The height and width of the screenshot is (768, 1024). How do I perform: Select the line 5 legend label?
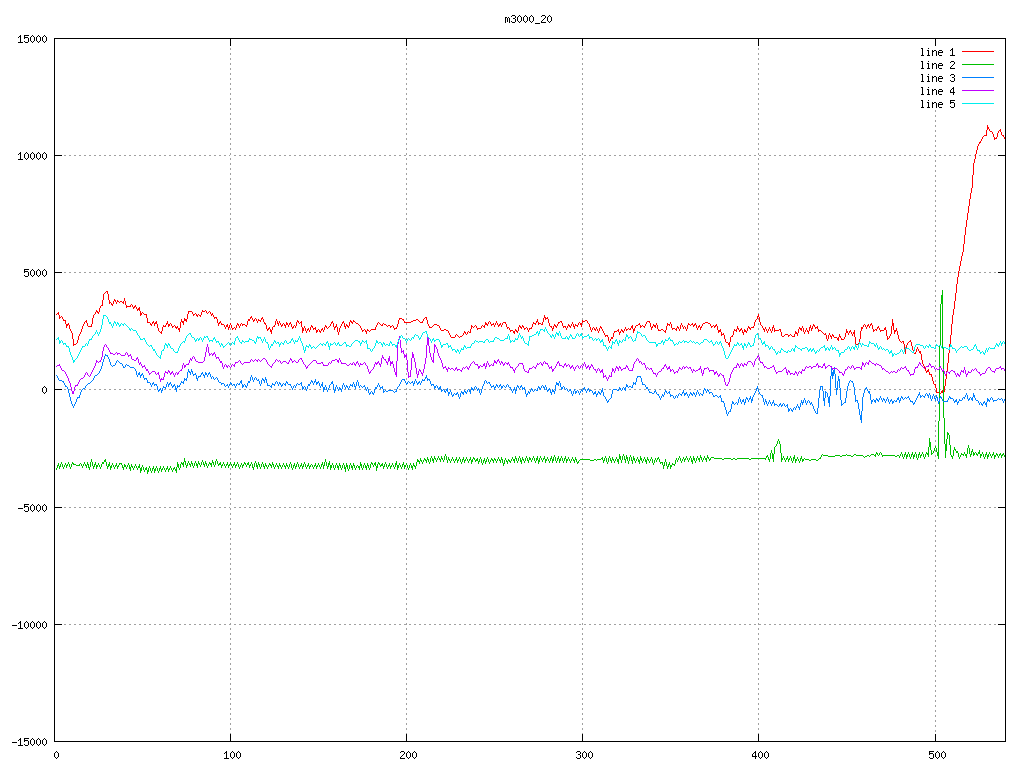938,104
